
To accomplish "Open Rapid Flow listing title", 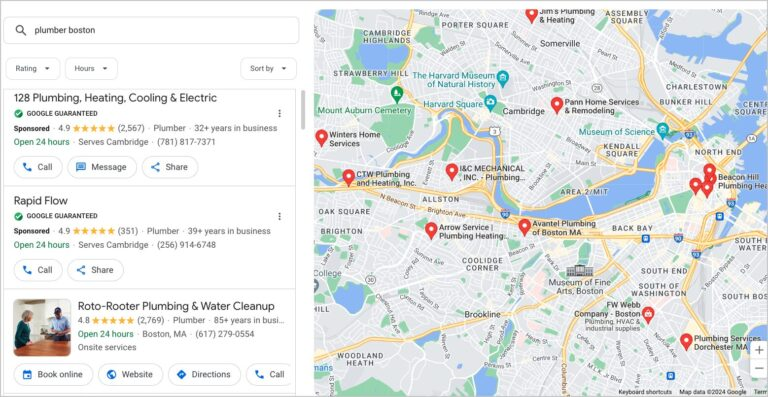I will pos(41,201).
